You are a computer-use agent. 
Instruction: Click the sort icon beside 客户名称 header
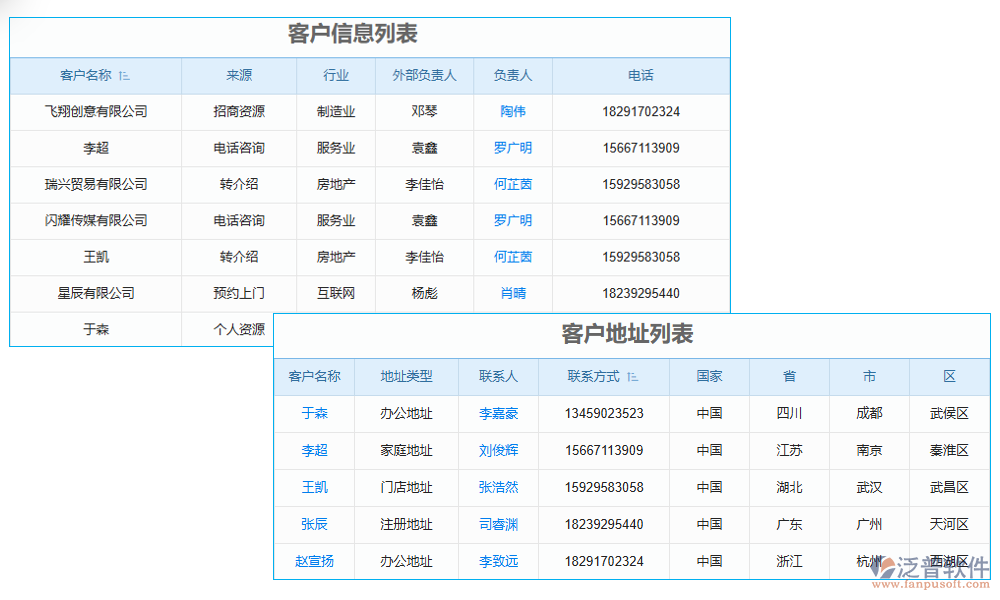pos(126,76)
